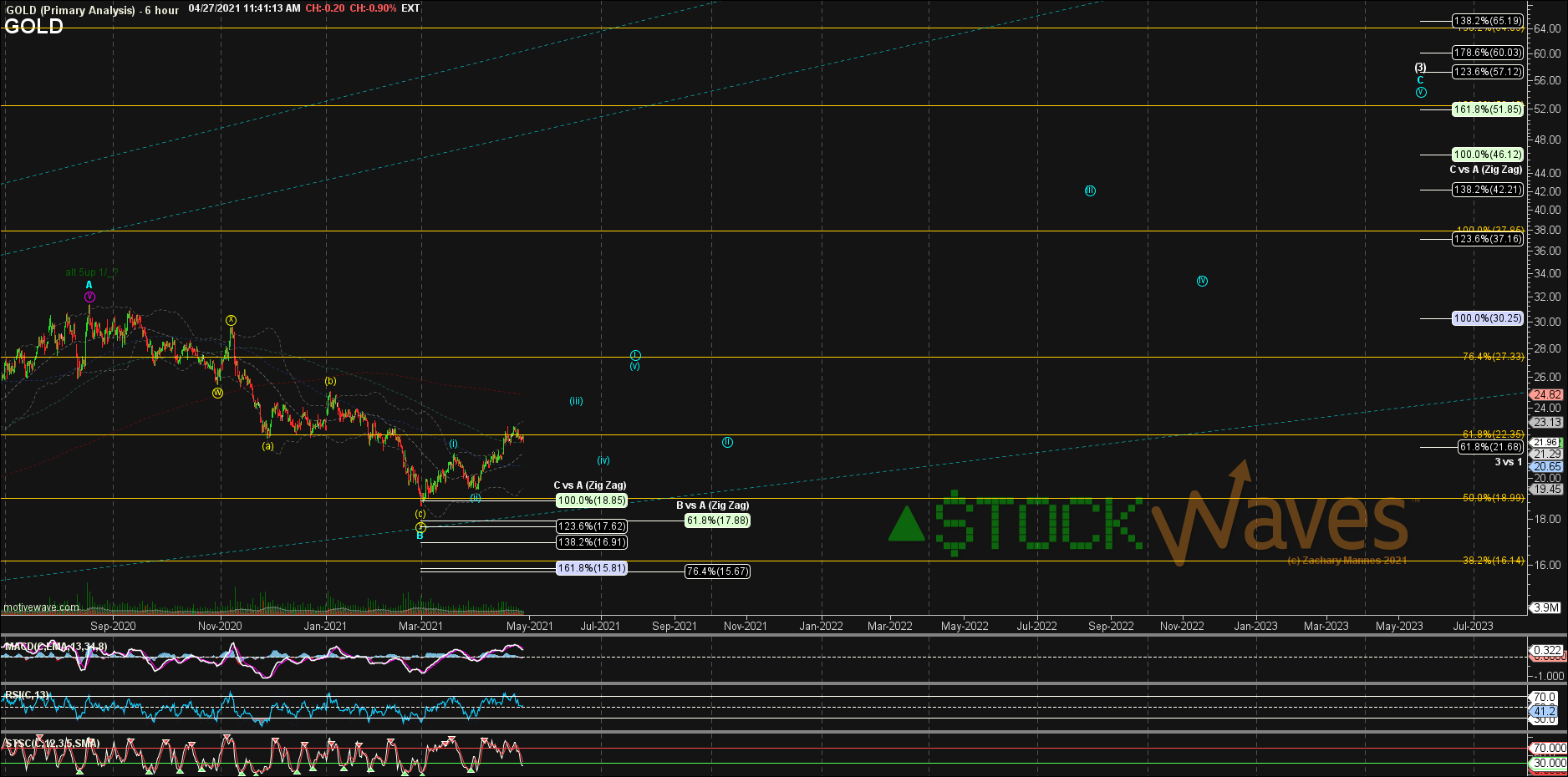This screenshot has width=1568, height=777.
Task: Select the cyan (iii) wave label
Action: point(576,401)
